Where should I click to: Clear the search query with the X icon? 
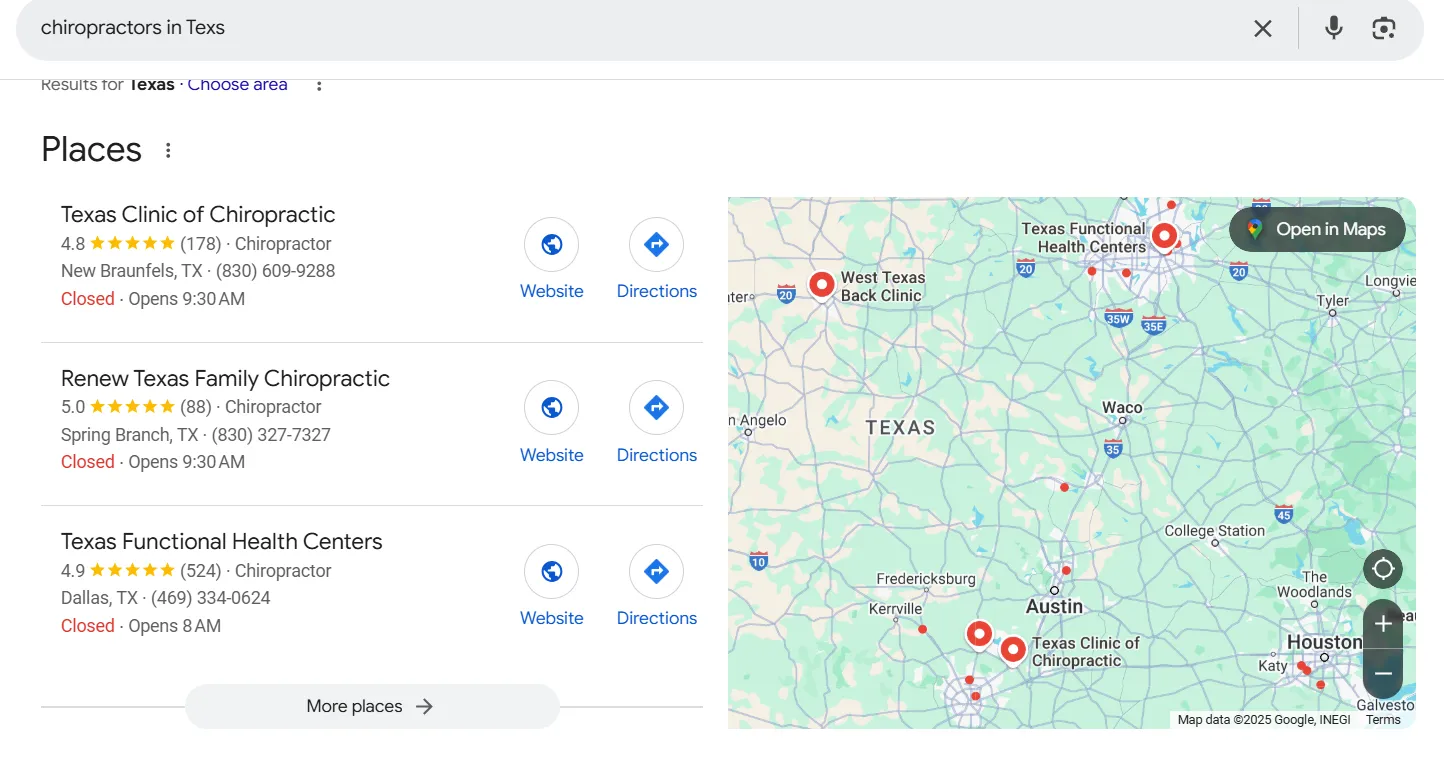tap(1263, 28)
